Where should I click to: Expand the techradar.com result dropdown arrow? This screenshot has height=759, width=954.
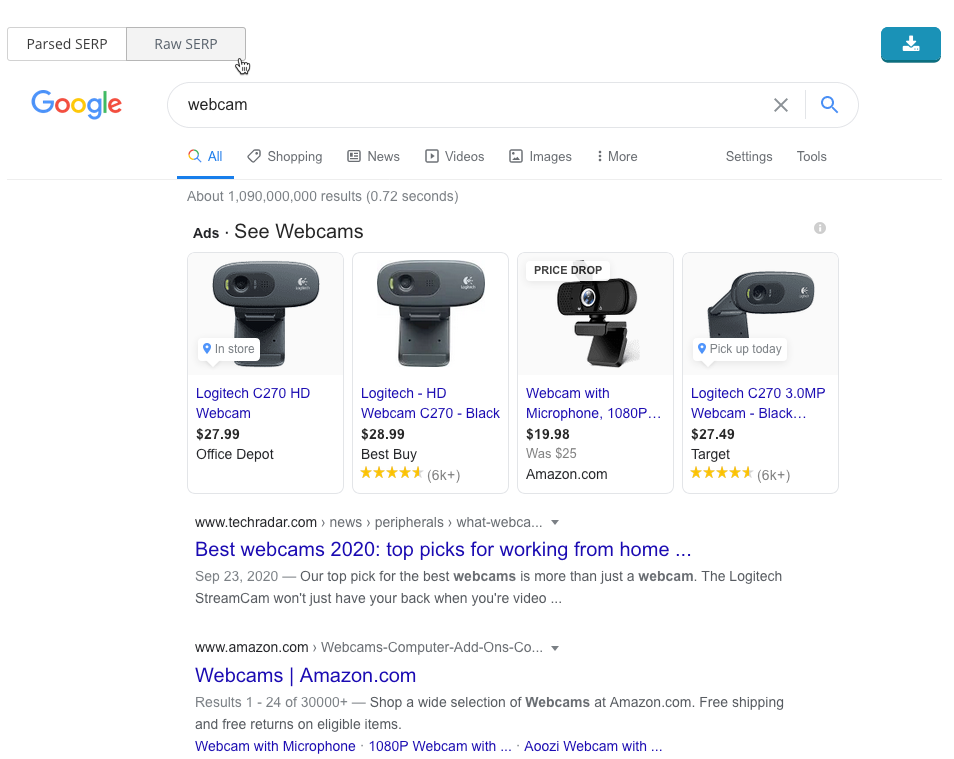(x=555, y=522)
